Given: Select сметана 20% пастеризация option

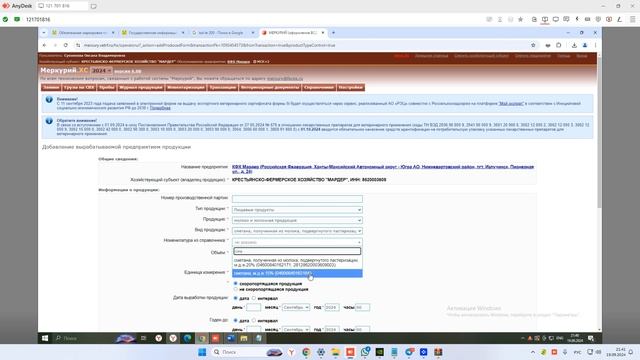Looking at the screenshot, I should [x=297, y=262].
